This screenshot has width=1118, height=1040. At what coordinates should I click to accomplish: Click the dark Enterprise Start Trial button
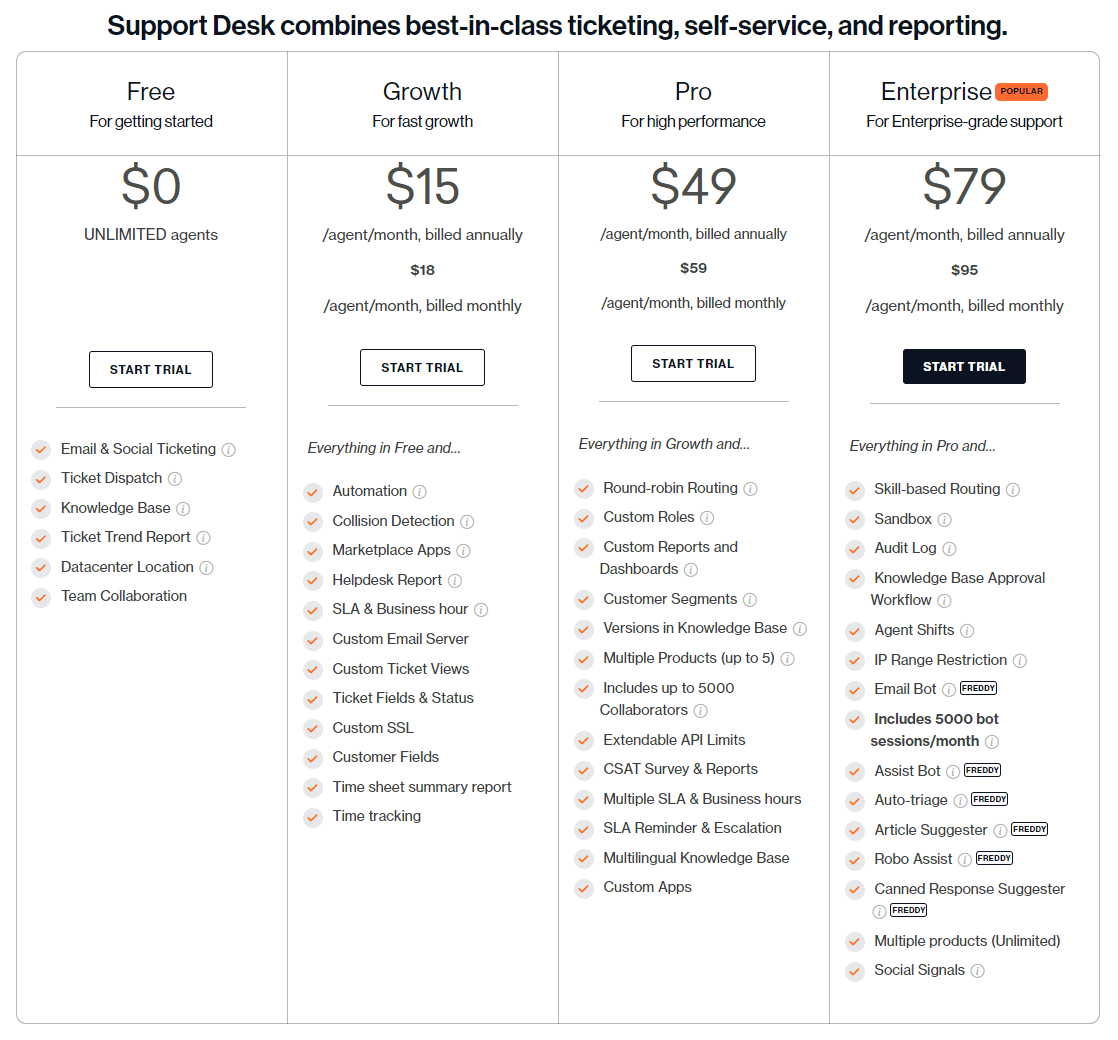coord(964,366)
